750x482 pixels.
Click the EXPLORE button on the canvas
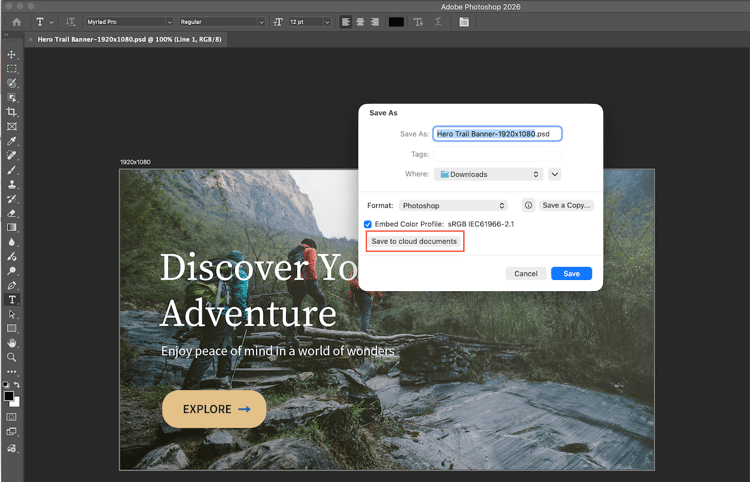click(214, 409)
